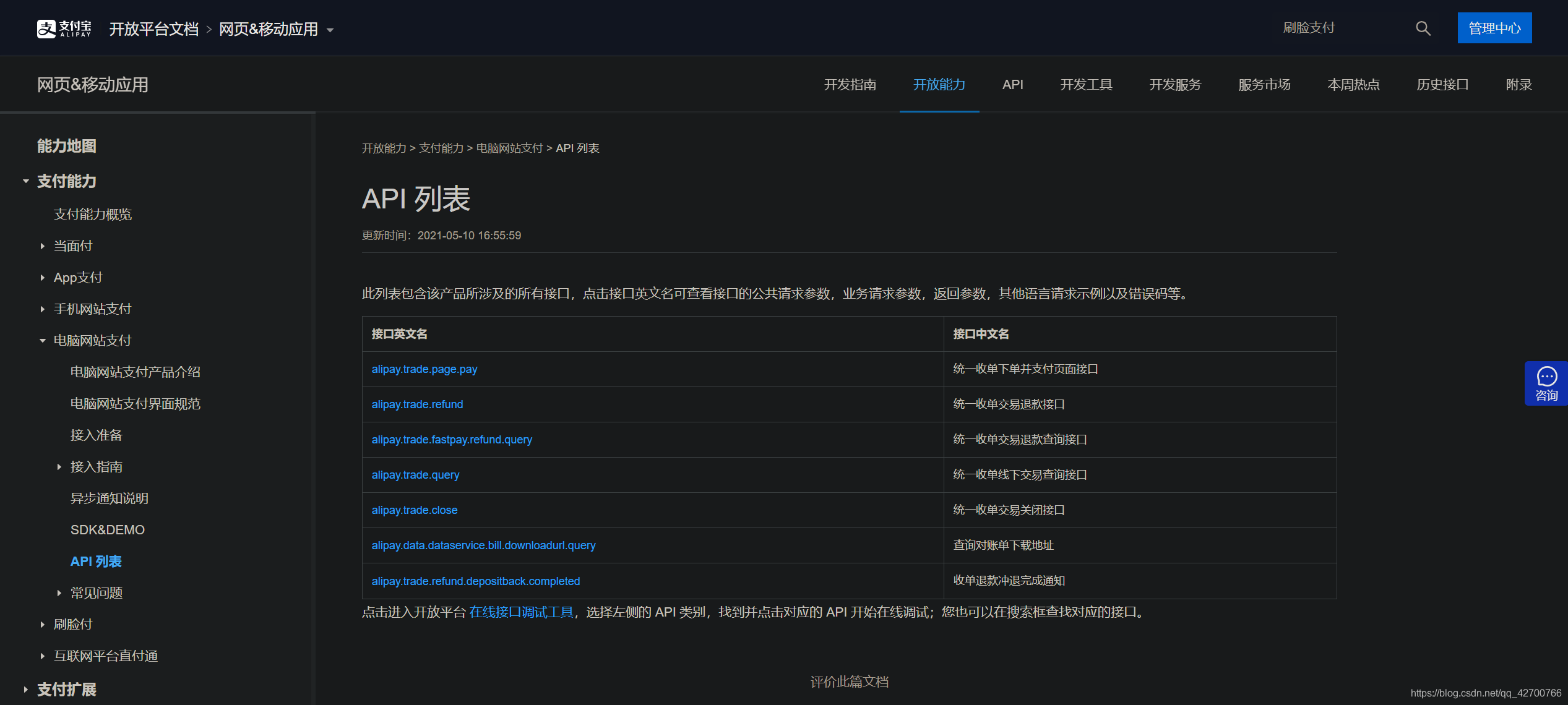Screen dimensions: 1568x705
Task: Open alipay.data.dataservice.bill.downloadurl.query link
Action: 483,545
